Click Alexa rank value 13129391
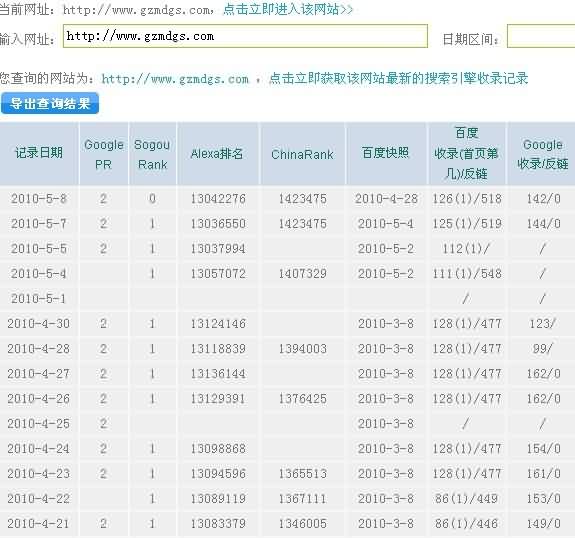 tap(218, 399)
